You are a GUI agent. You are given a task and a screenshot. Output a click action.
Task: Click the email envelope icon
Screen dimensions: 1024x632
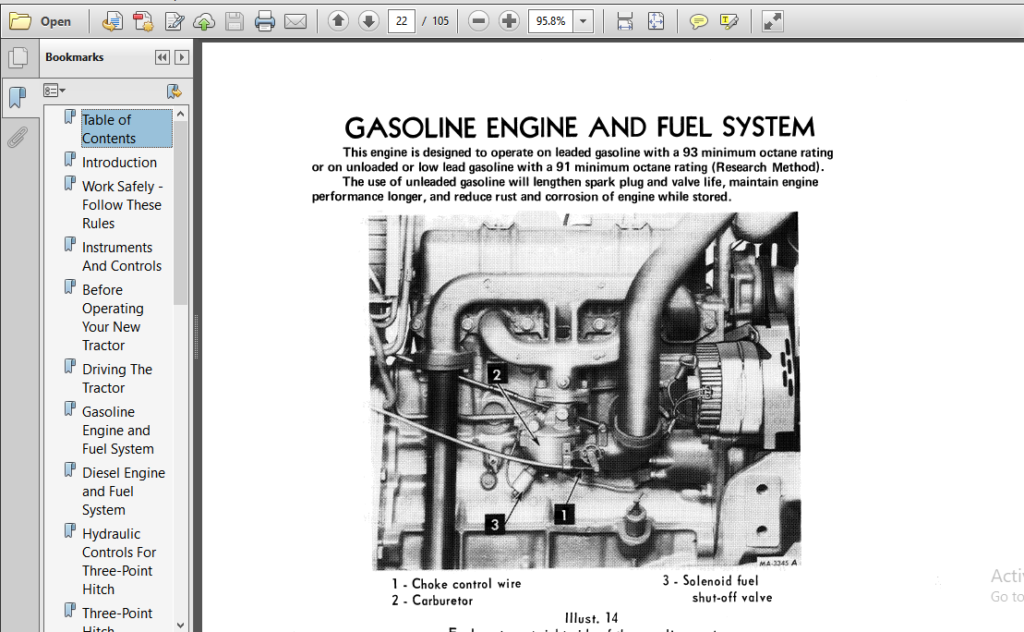point(295,22)
